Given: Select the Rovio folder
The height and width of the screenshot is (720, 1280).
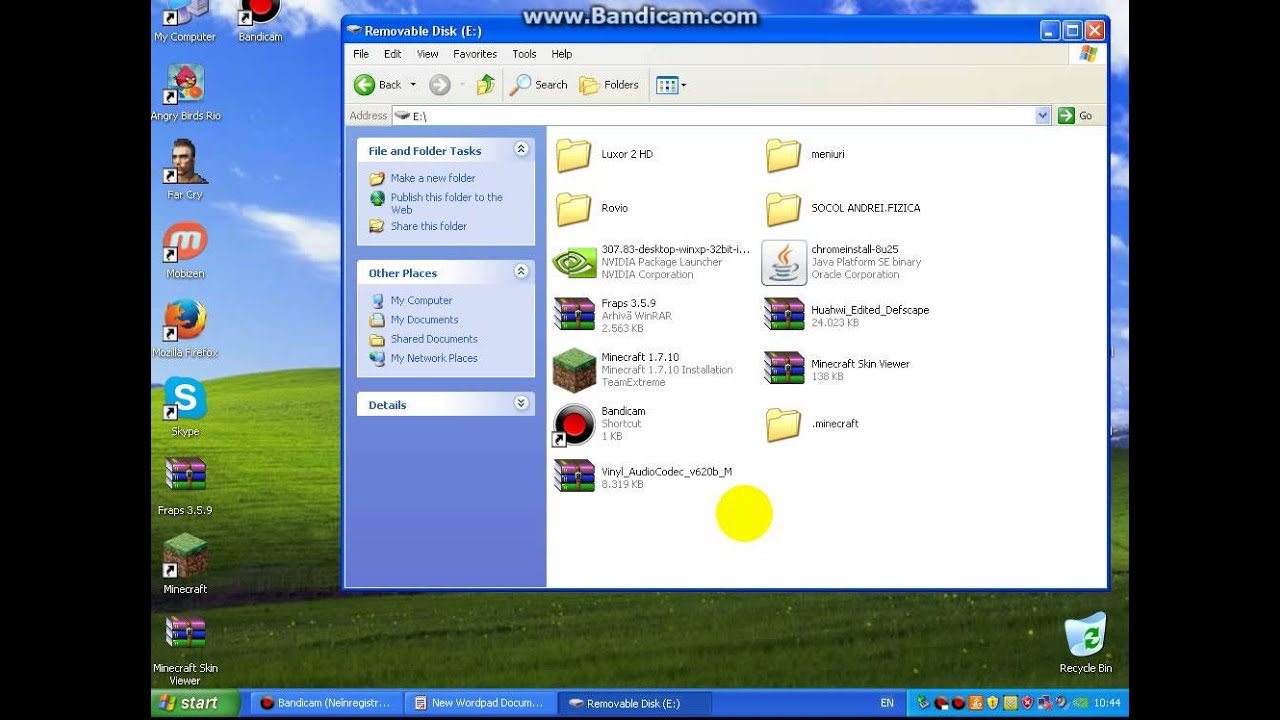Looking at the screenshot, I should pyautogui.click(x=592, y=209).
